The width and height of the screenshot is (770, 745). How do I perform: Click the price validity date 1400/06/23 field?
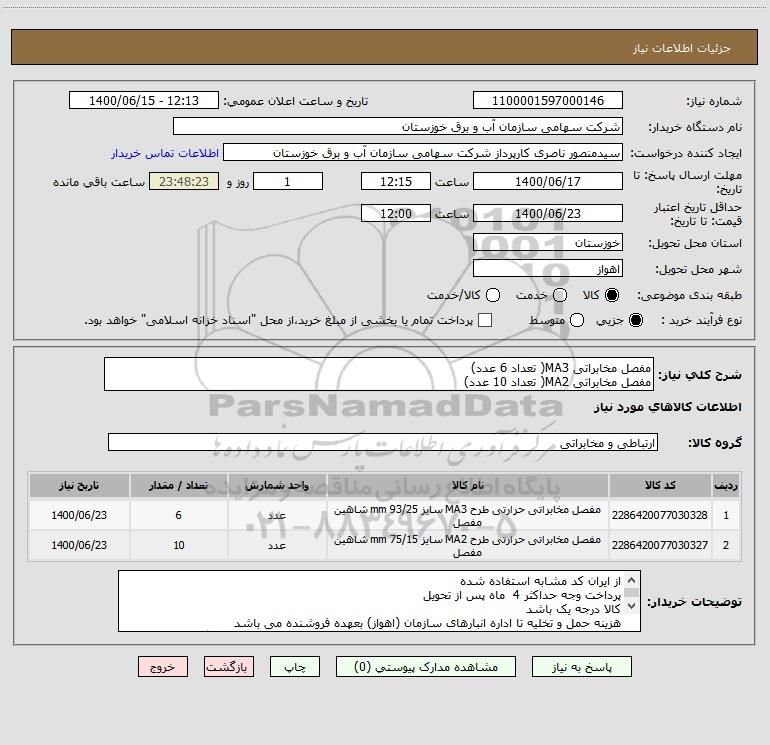[x=548, y=213]
